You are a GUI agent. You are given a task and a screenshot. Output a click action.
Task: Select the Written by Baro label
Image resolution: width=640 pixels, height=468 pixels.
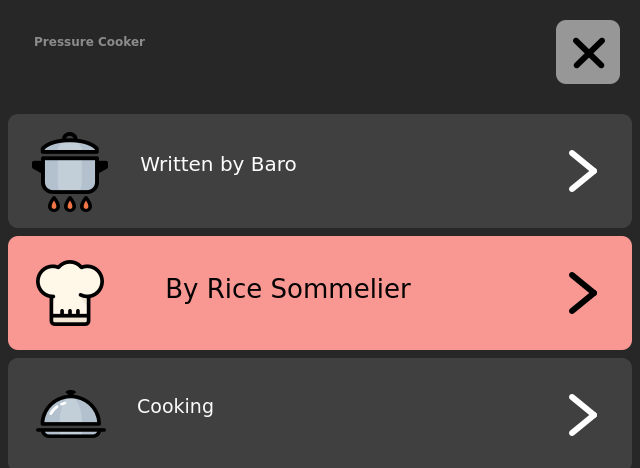pyautogui.click(x=218, y=164)
